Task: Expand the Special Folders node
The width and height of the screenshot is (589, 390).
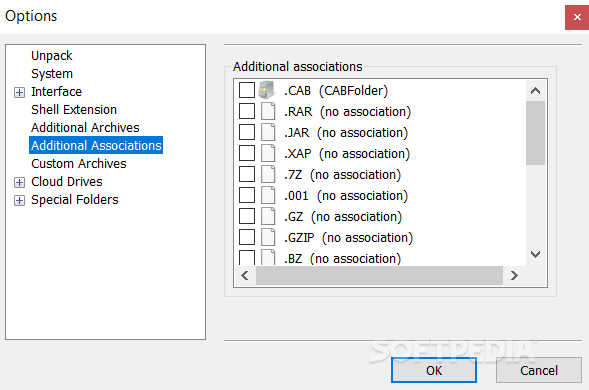Action: tap(19, 200)
